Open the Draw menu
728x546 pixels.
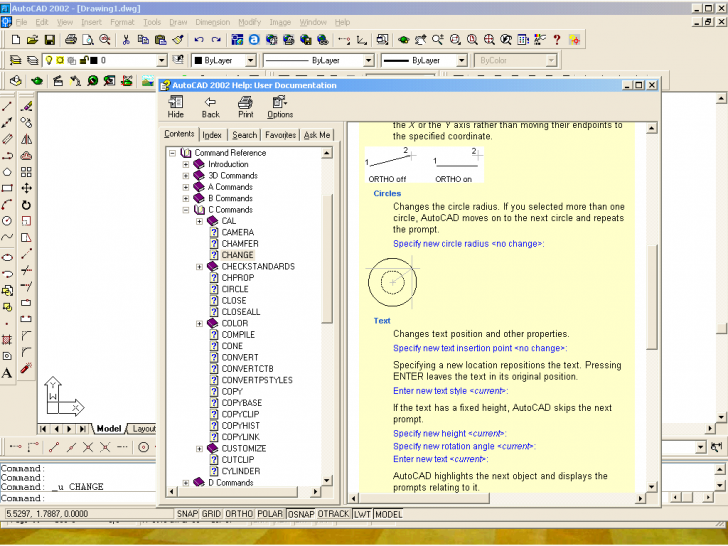tap(178, 22)
